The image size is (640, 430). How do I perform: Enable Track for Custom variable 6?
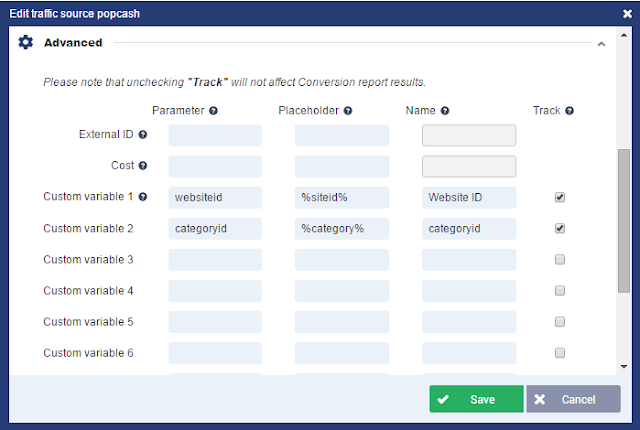coord(560,353)
